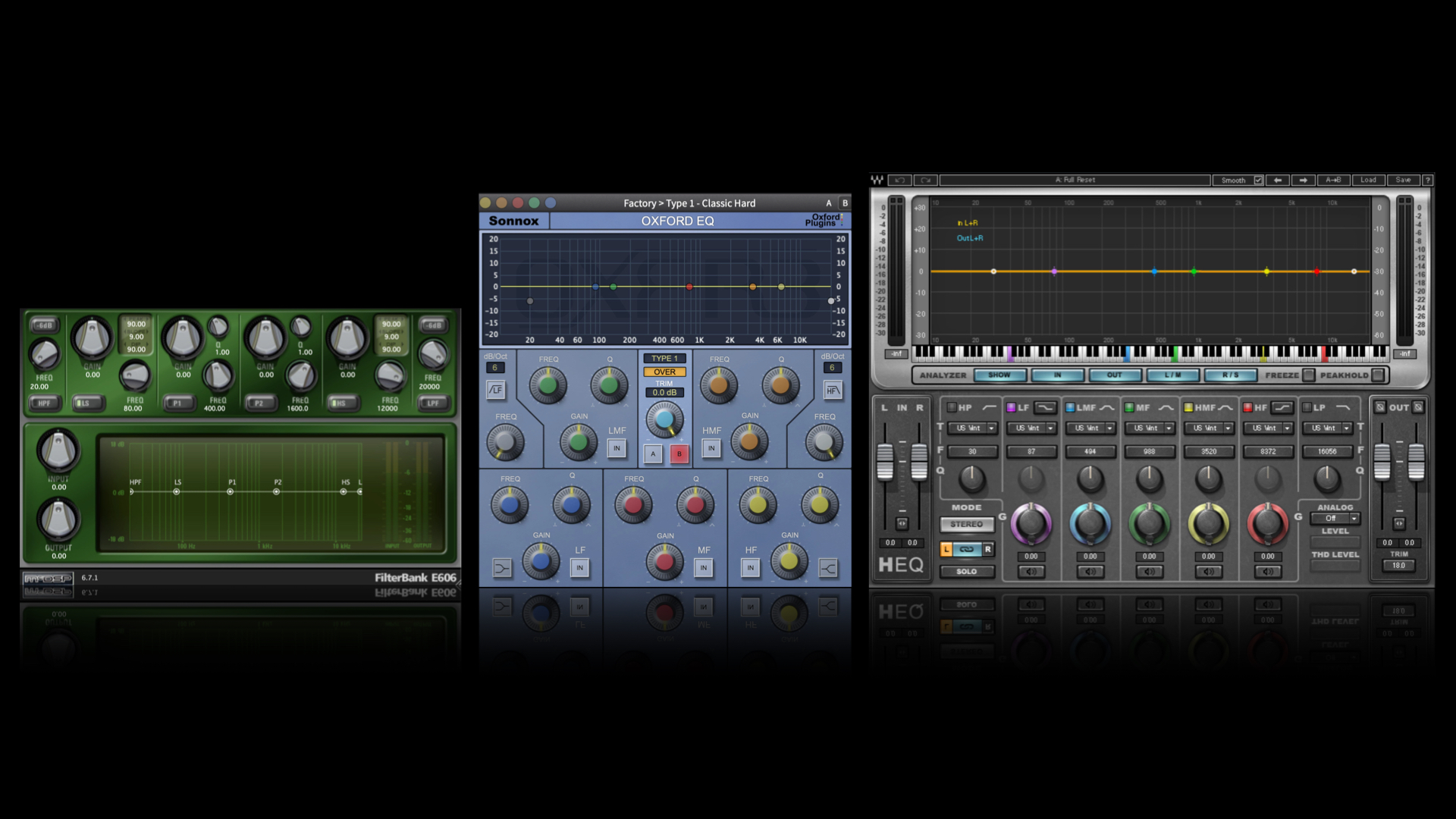This screenshot has width=1456, height=819.
Task: Toggle the Smooth checkbox in HEQ
Action: [1258, 180]
